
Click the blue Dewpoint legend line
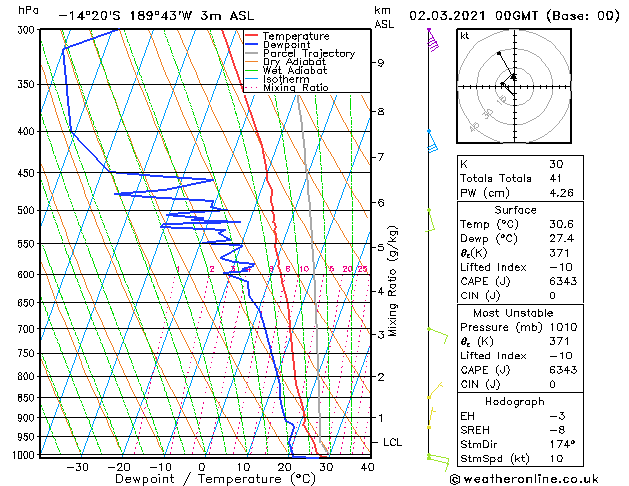(251, 45)
